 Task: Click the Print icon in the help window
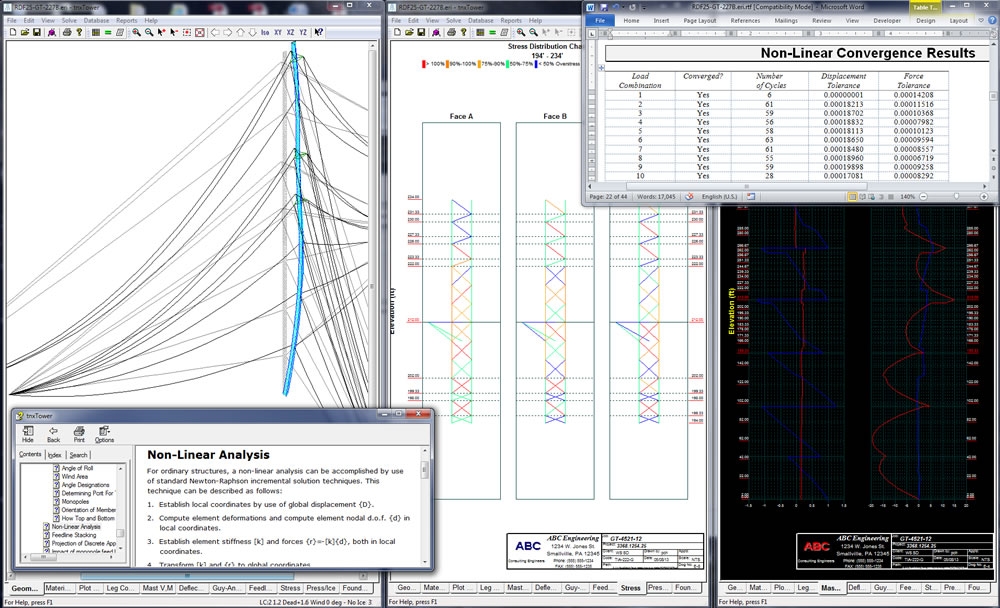(x=79, y=434)
